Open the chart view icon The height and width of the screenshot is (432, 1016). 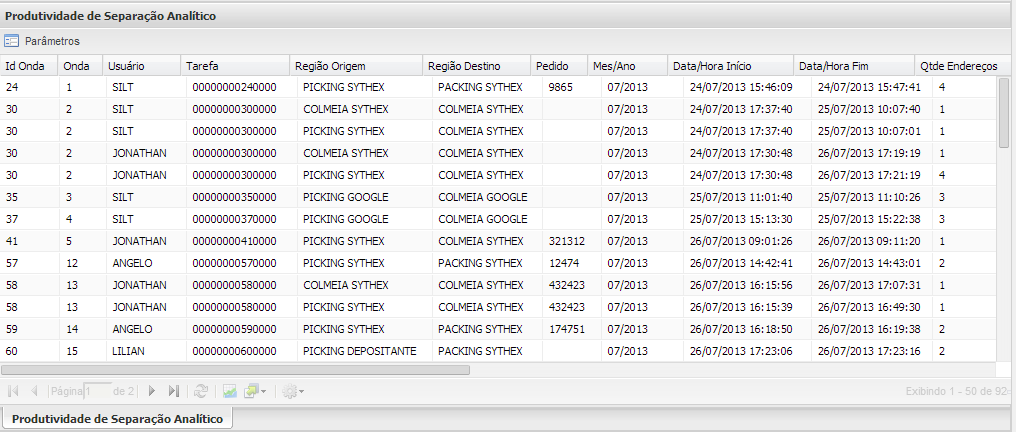coord(229,391)
